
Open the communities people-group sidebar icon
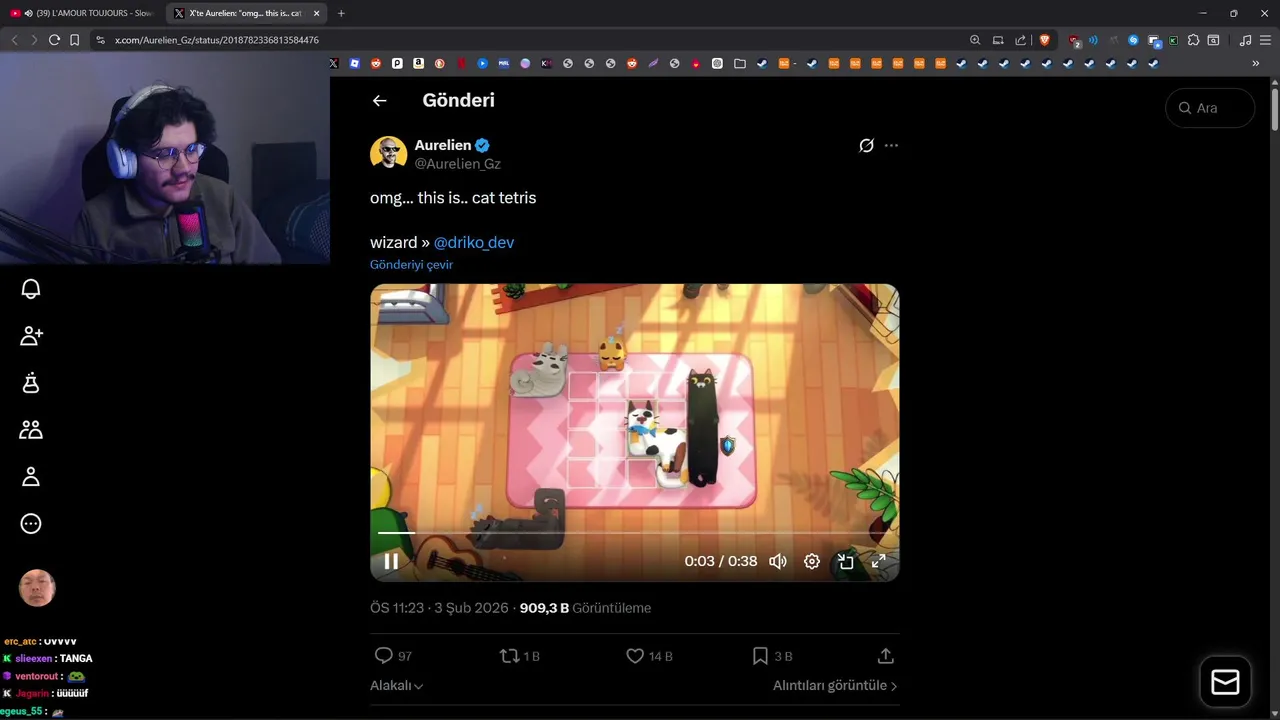click(31, 429)
